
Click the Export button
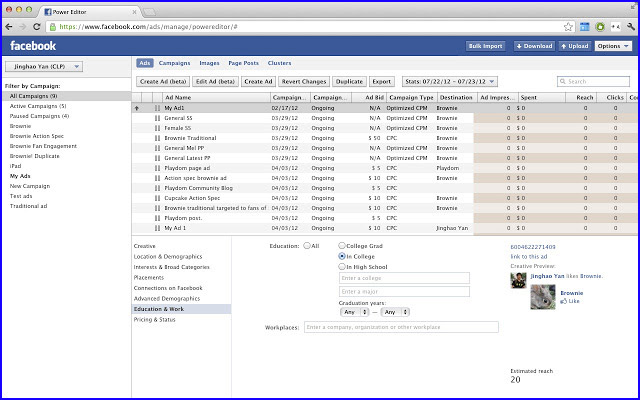(x=382, y=82)
